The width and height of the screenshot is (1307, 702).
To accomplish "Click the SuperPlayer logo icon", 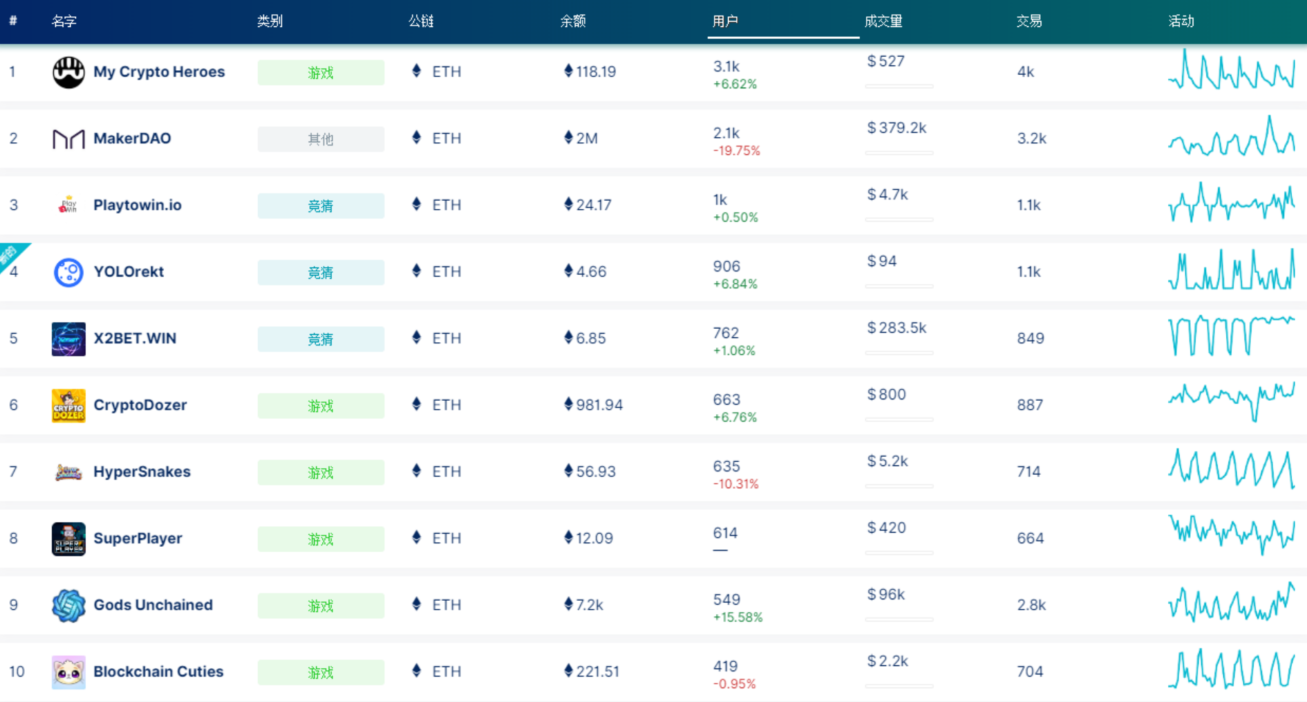I will click(69, 539).
